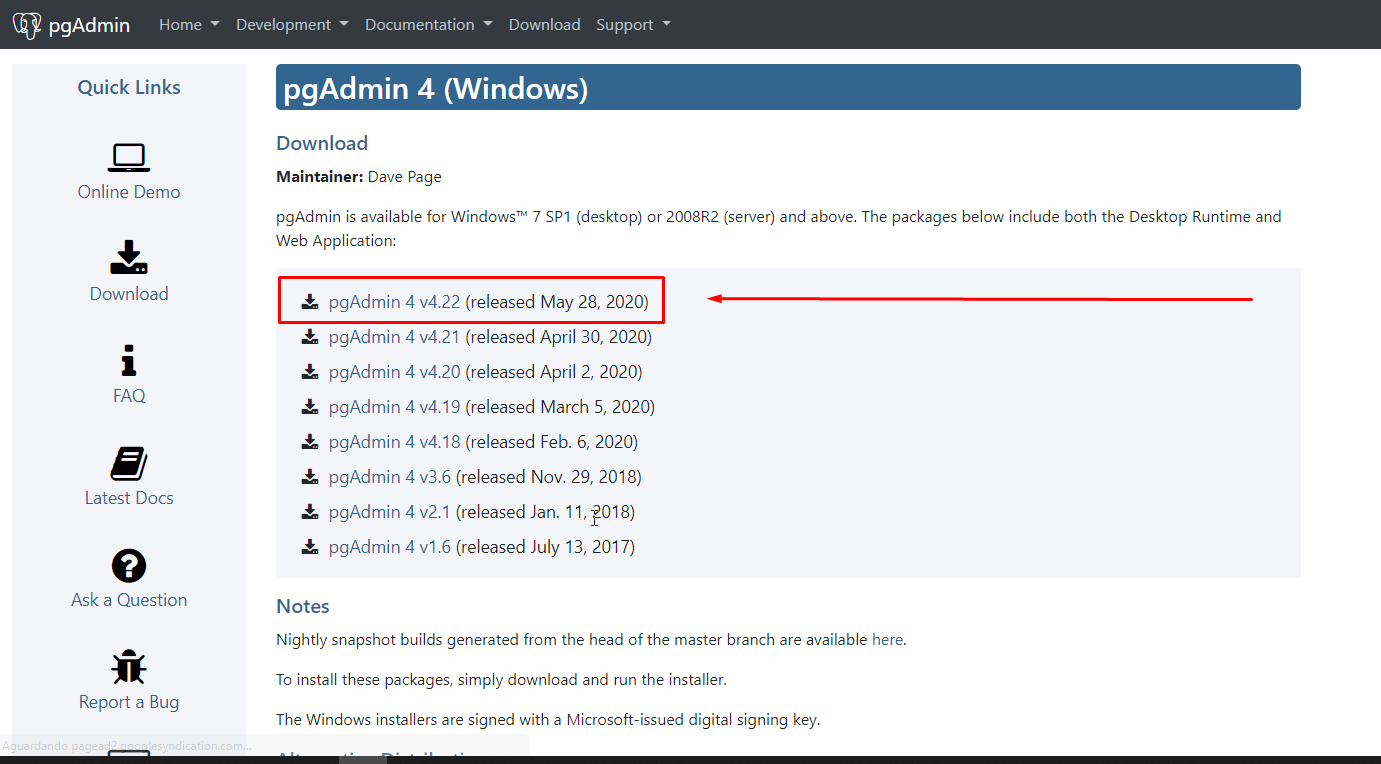Click the Online Demo laptop icon

tap(128, 158)
